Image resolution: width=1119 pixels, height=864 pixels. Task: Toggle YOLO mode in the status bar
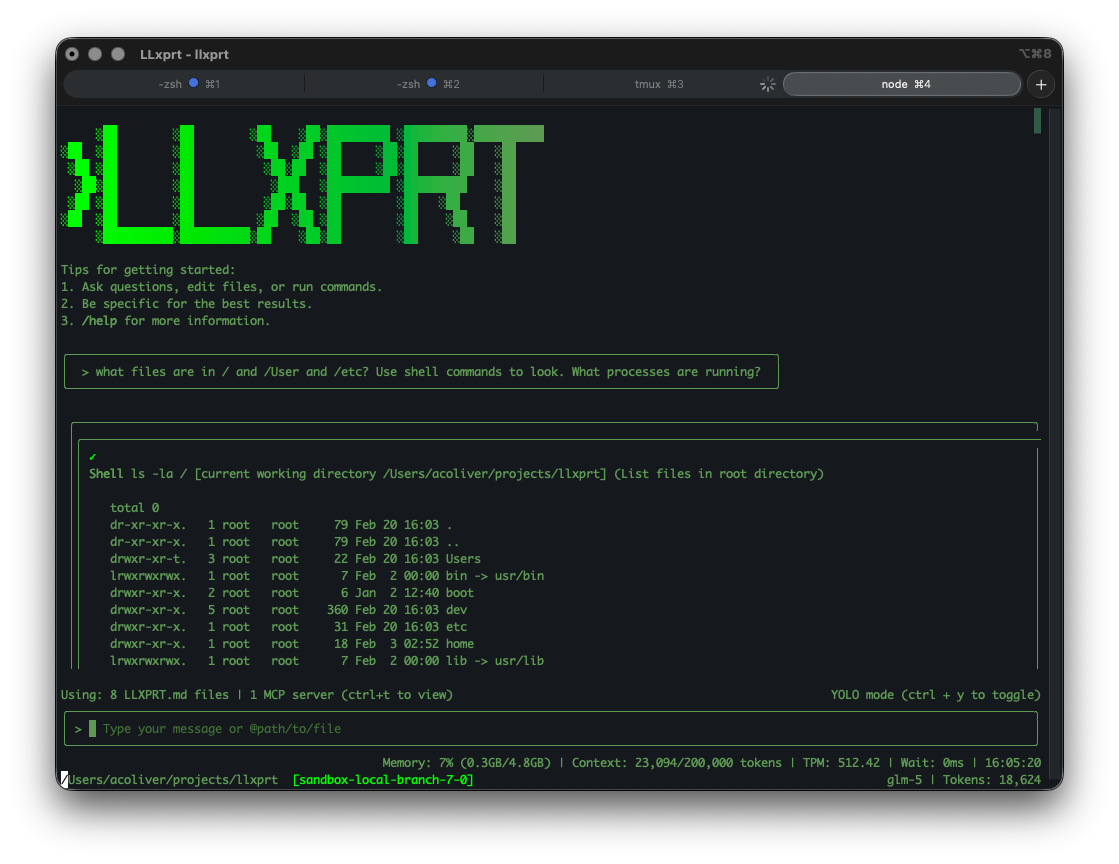[x=935, y=694]
